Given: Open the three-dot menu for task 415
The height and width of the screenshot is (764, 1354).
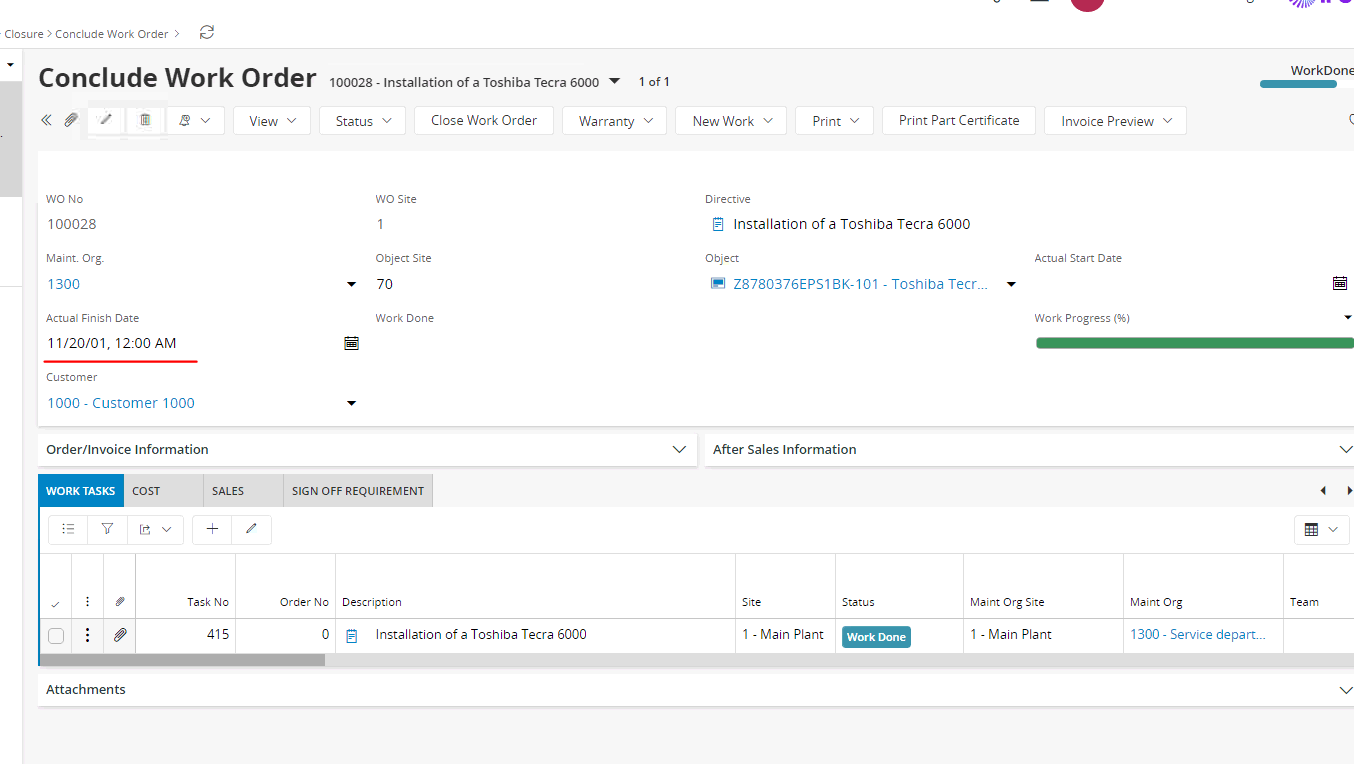Looking at the screenshot, I should pos(88,635).
